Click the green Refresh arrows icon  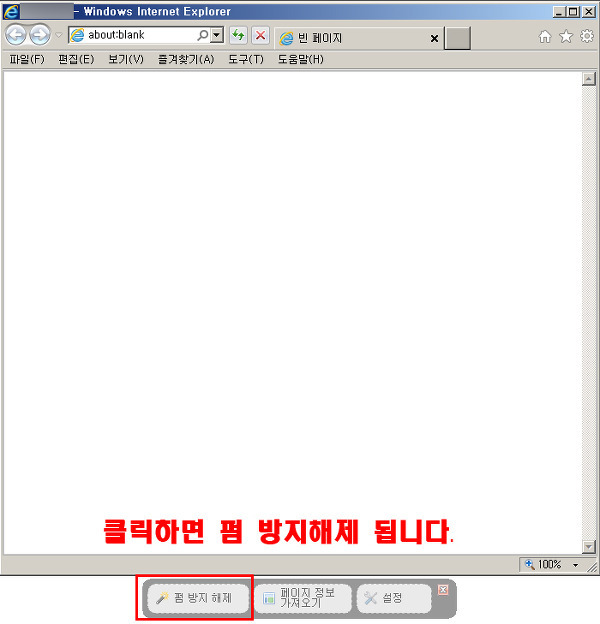point(238,35)
